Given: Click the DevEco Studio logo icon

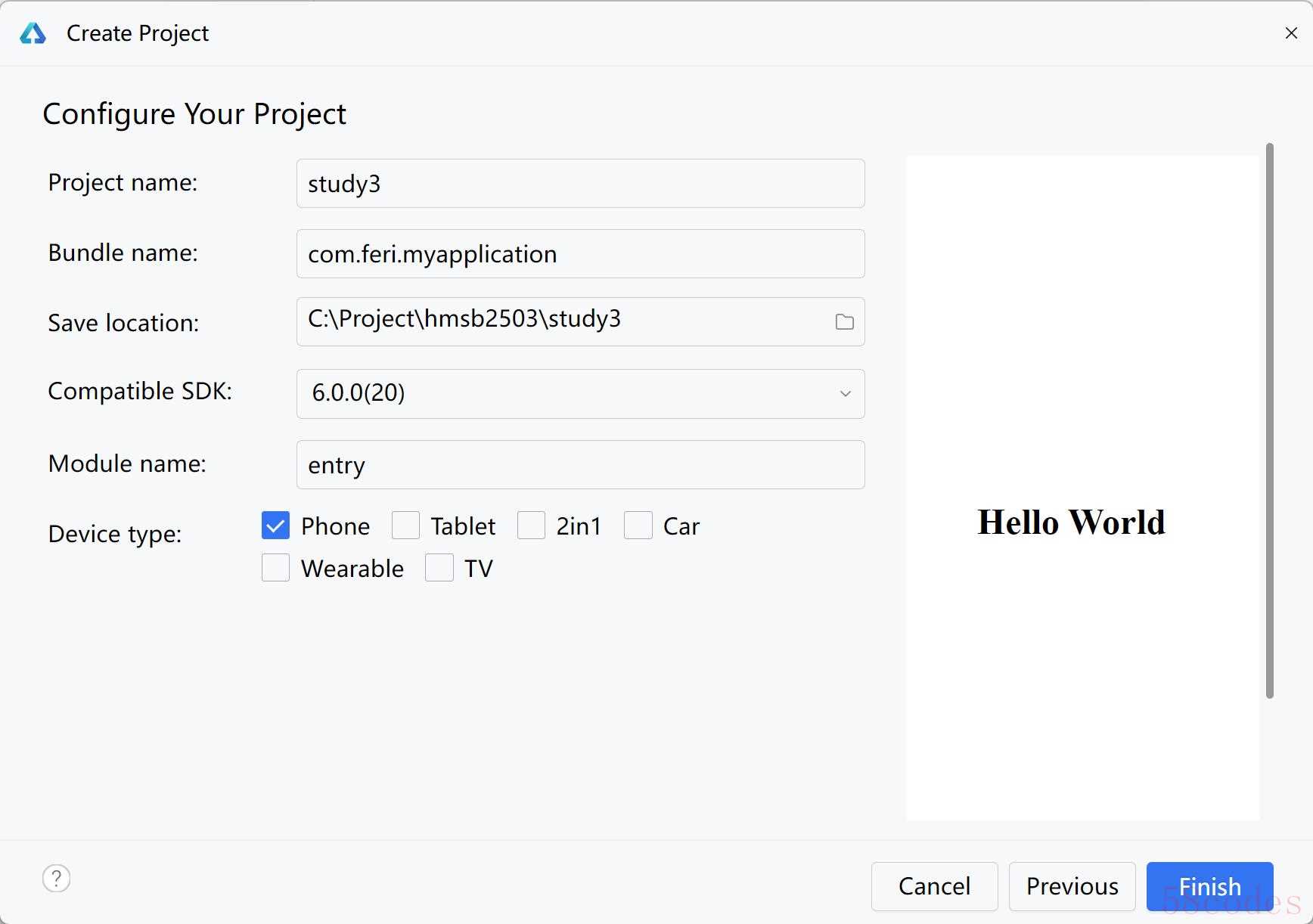Looking at the screenshot, I should click(x=33, y=33).
